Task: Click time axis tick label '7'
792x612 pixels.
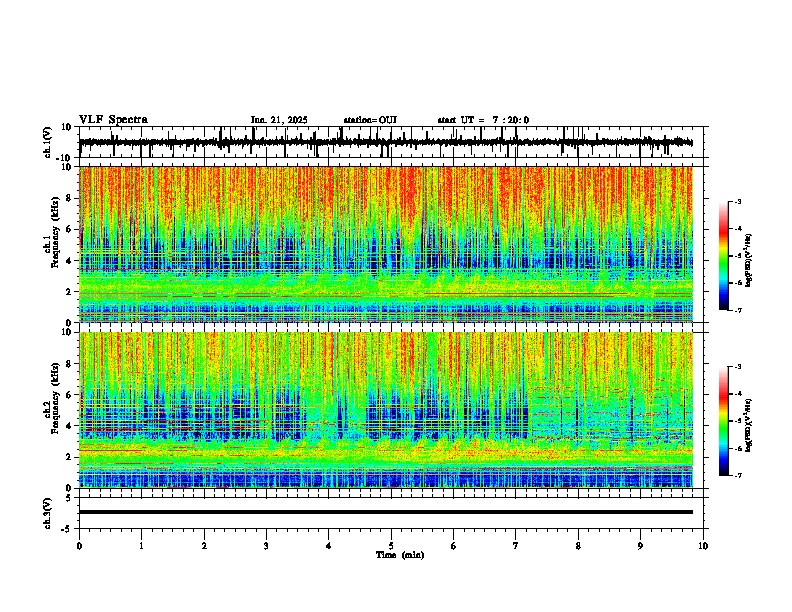Action: (516, 546)
